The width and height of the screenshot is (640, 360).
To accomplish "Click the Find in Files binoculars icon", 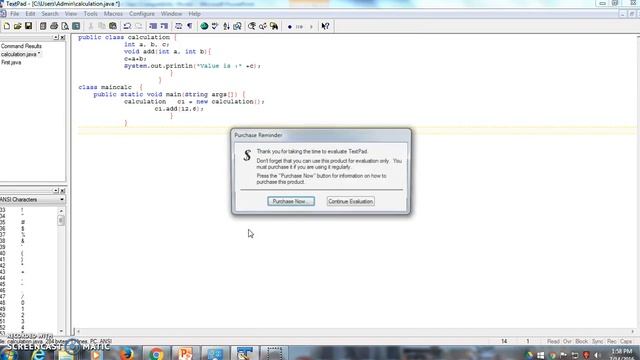I will tap(274, 26).
